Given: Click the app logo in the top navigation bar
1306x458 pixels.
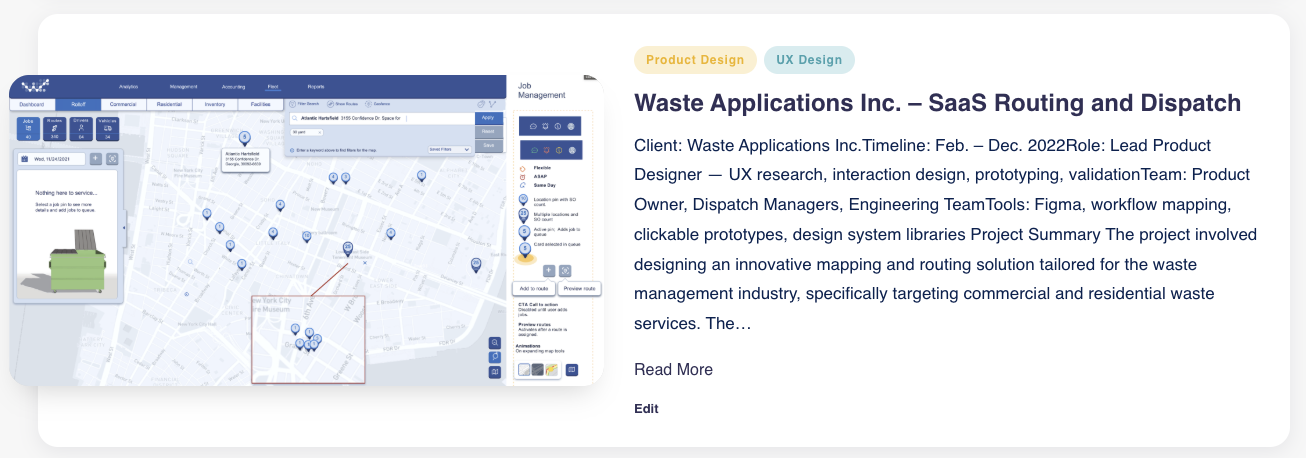Looking at the screenshot, I should [36, 86].
